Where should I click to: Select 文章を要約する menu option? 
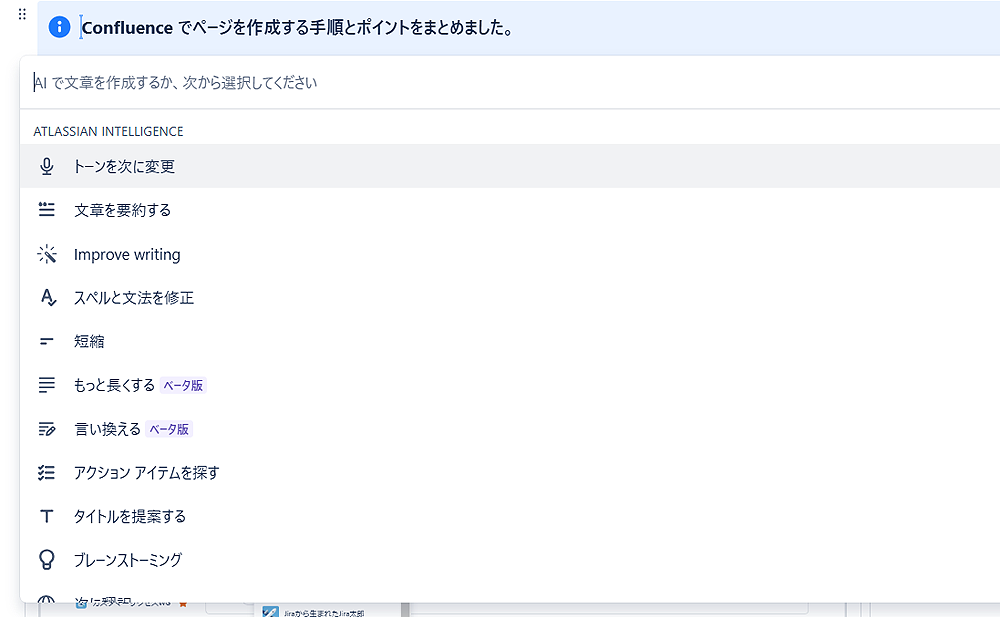coord(510,209)
